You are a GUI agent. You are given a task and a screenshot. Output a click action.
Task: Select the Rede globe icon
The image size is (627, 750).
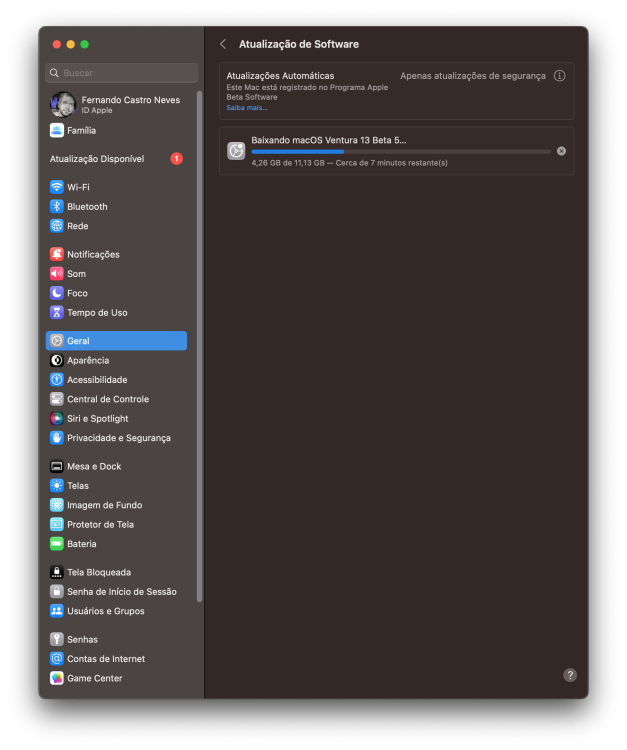coord(56,226)
